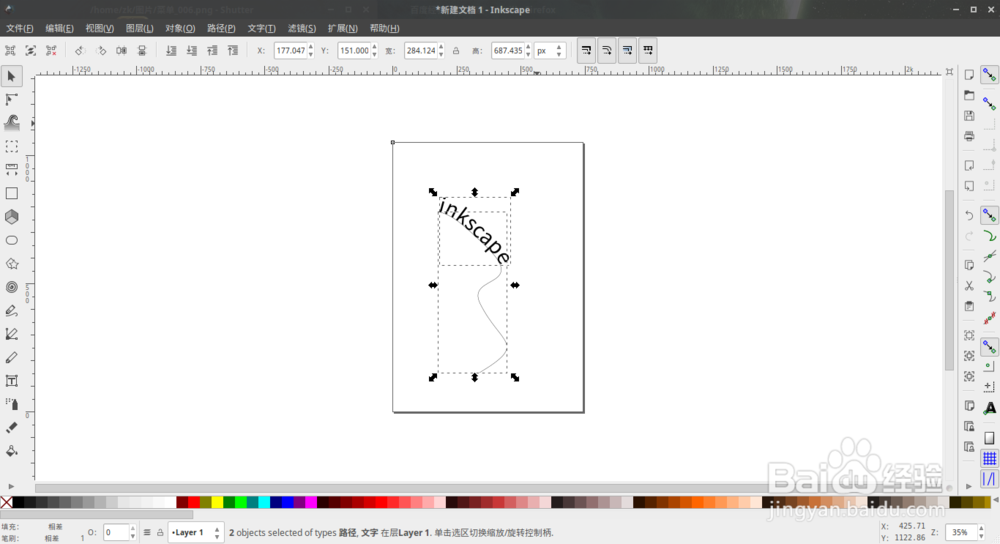Click Deselect icon with red x

coord(52,50)
